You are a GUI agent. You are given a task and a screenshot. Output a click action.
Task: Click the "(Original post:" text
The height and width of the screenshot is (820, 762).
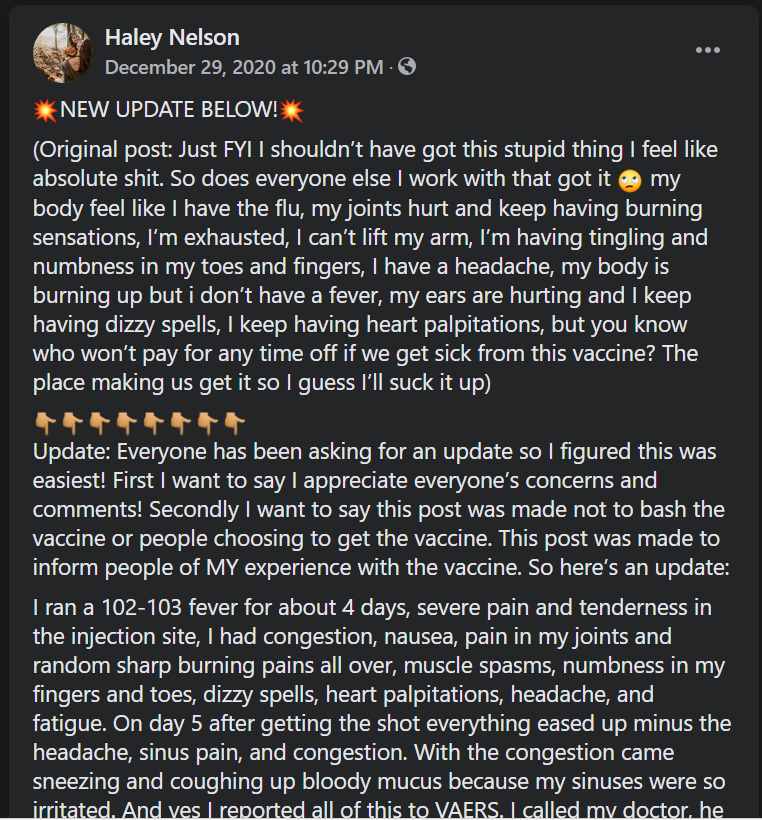click(x=103, y=150)
